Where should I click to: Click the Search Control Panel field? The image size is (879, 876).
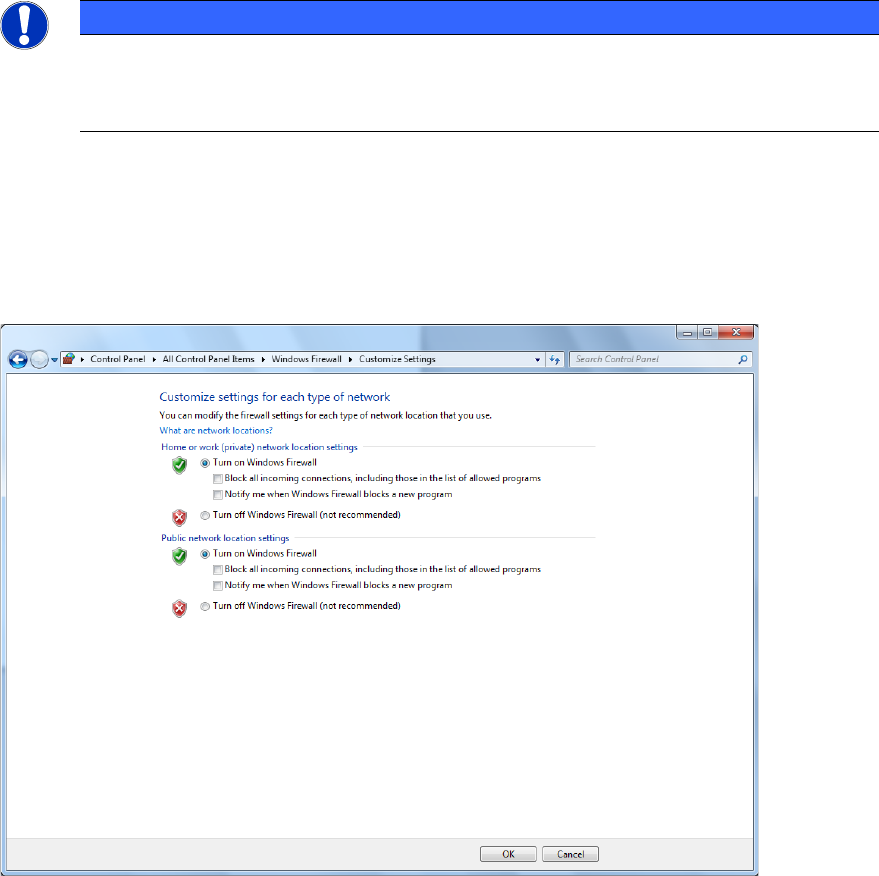pos(660,359)
